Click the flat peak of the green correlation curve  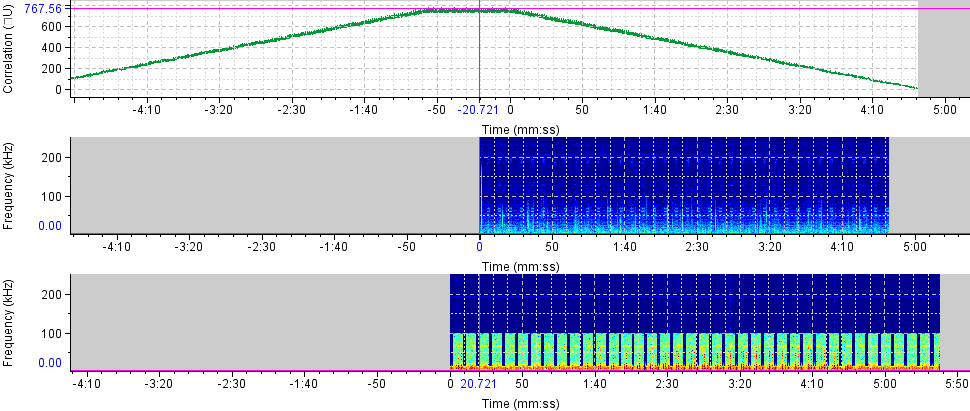[478, 11]
